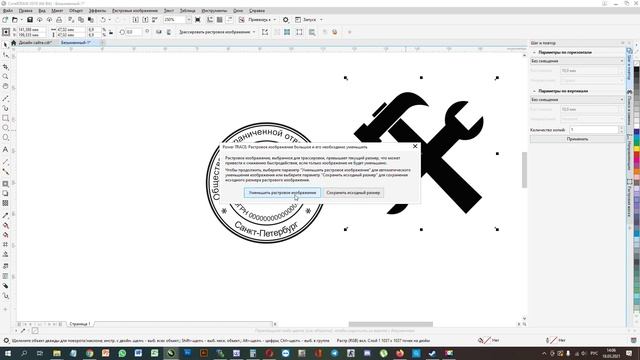Viewport: 640px width, 360px height.
Task: Select the Text tool
Action: click(5, 150)
